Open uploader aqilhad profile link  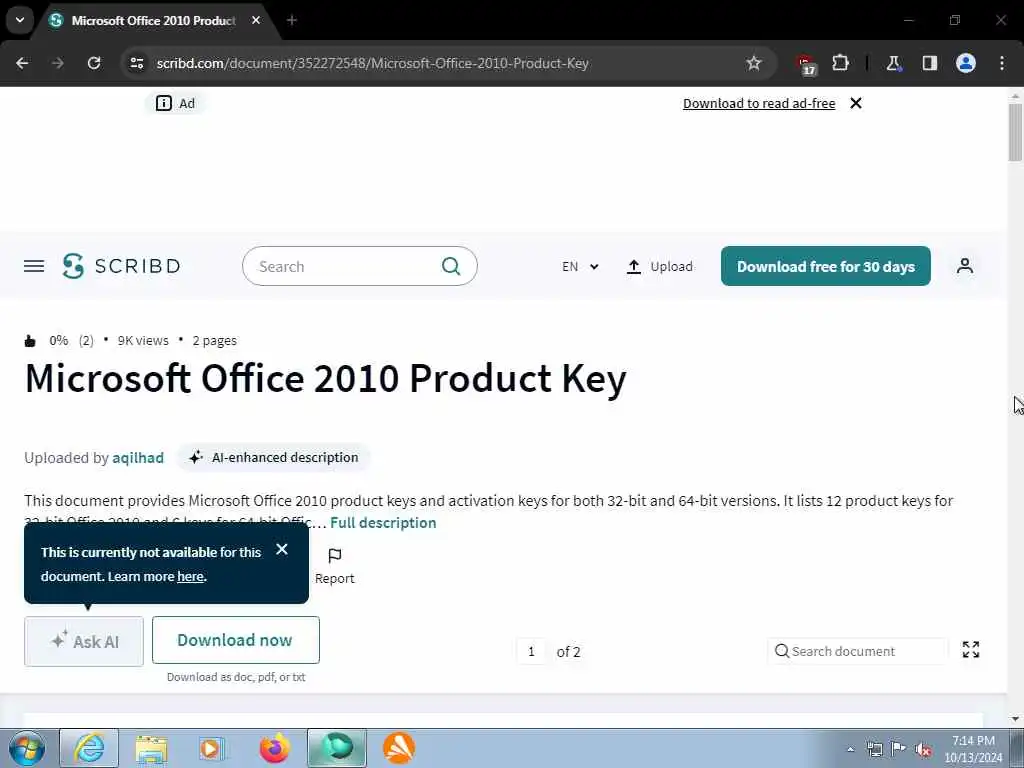[x=138, y=458]
